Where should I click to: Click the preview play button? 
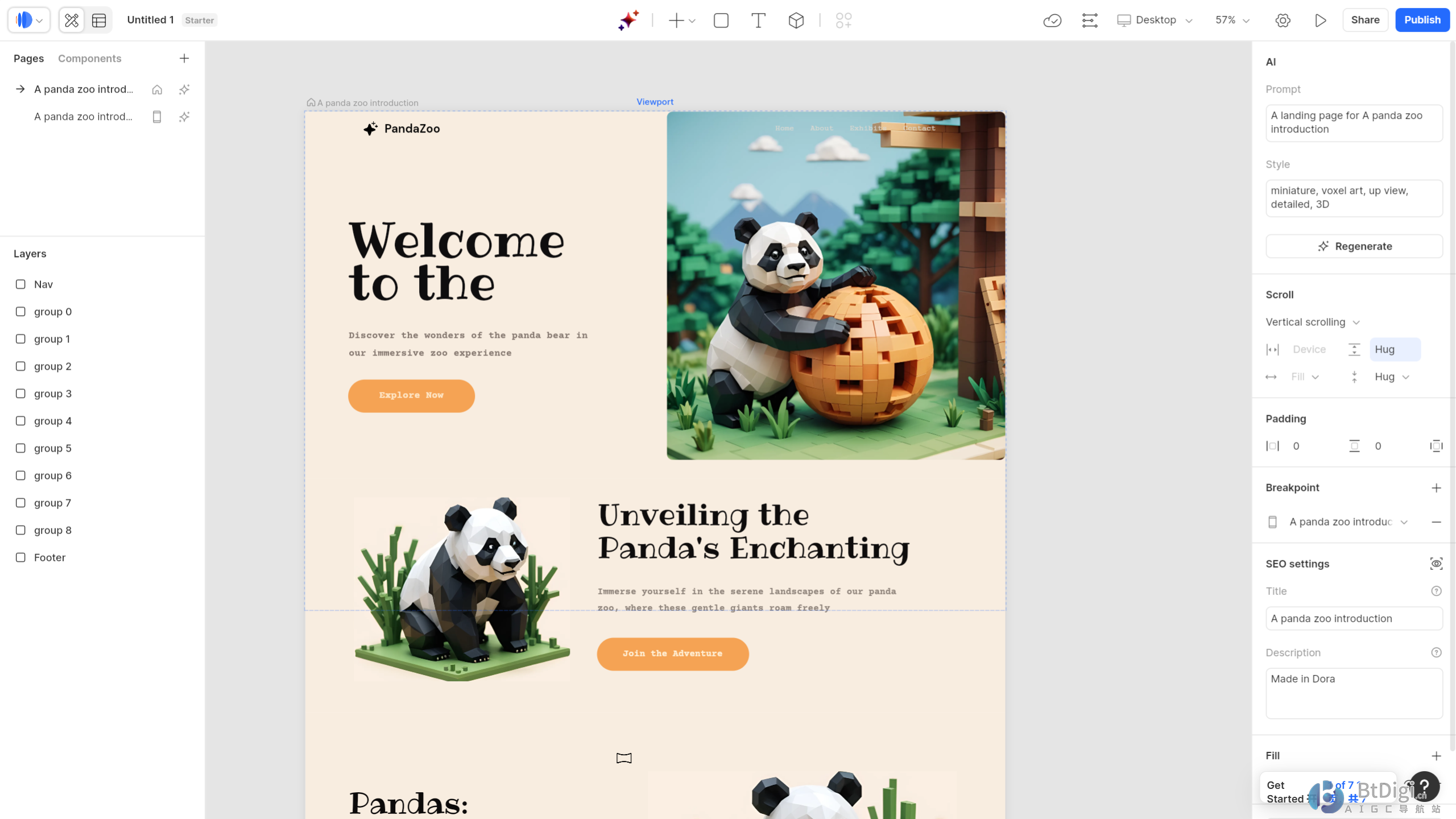1321,20
